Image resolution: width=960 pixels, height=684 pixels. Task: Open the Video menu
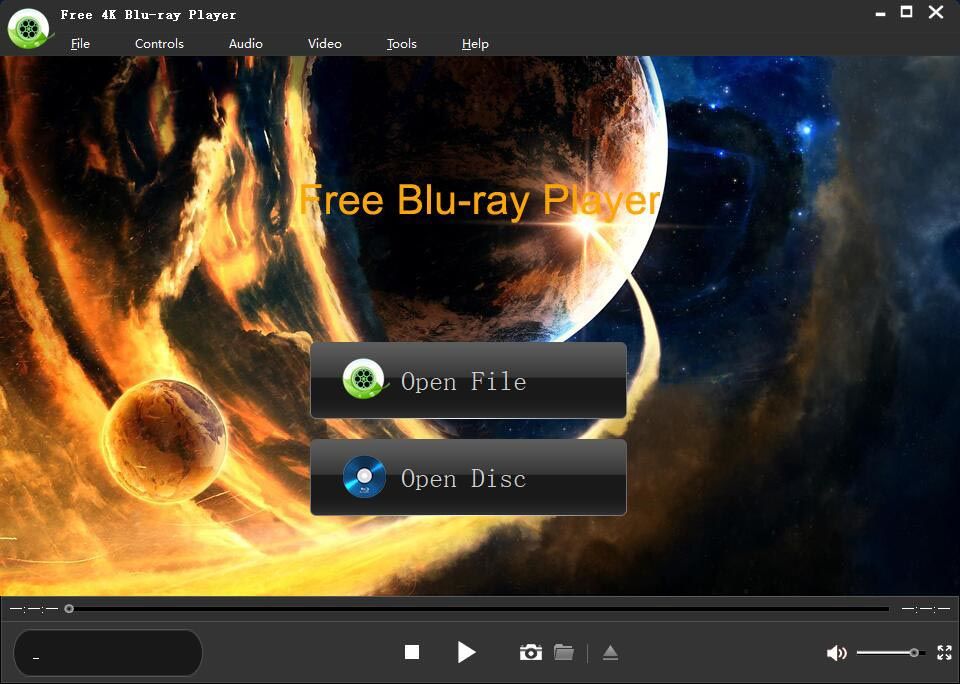click(324, 44)
